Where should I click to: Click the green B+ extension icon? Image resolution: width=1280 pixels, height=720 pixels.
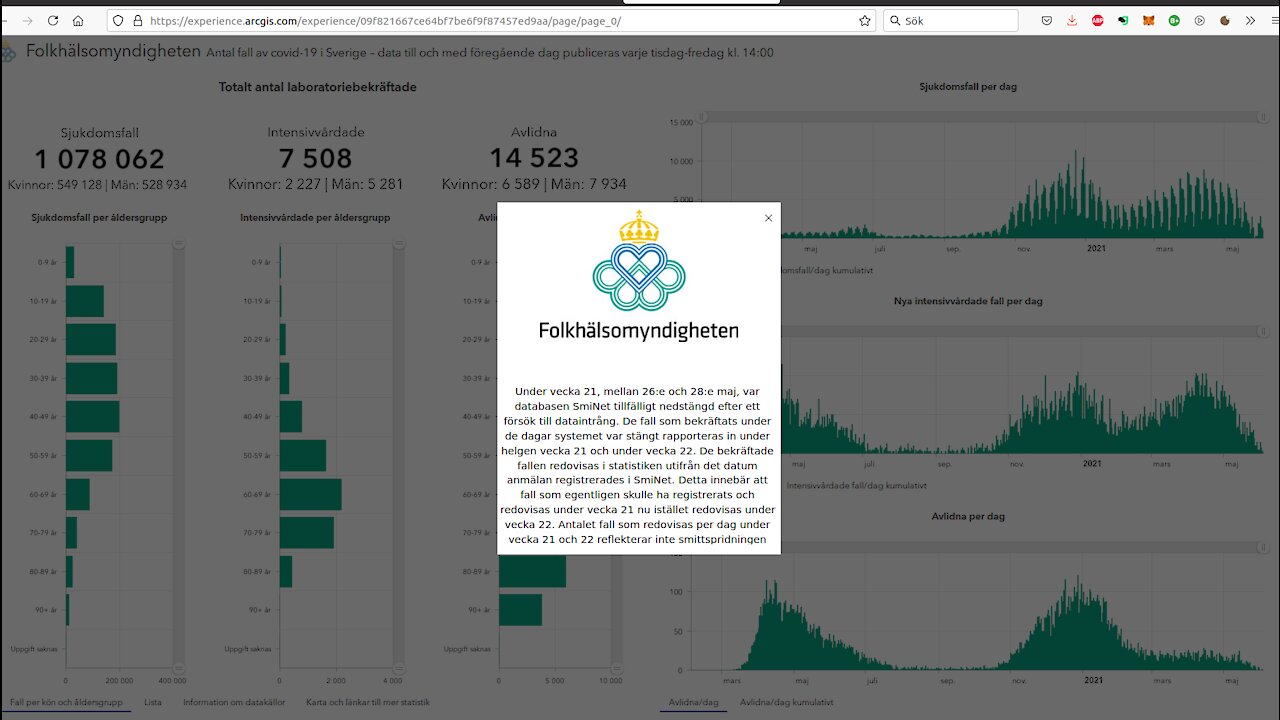(x=1174, y=20)
